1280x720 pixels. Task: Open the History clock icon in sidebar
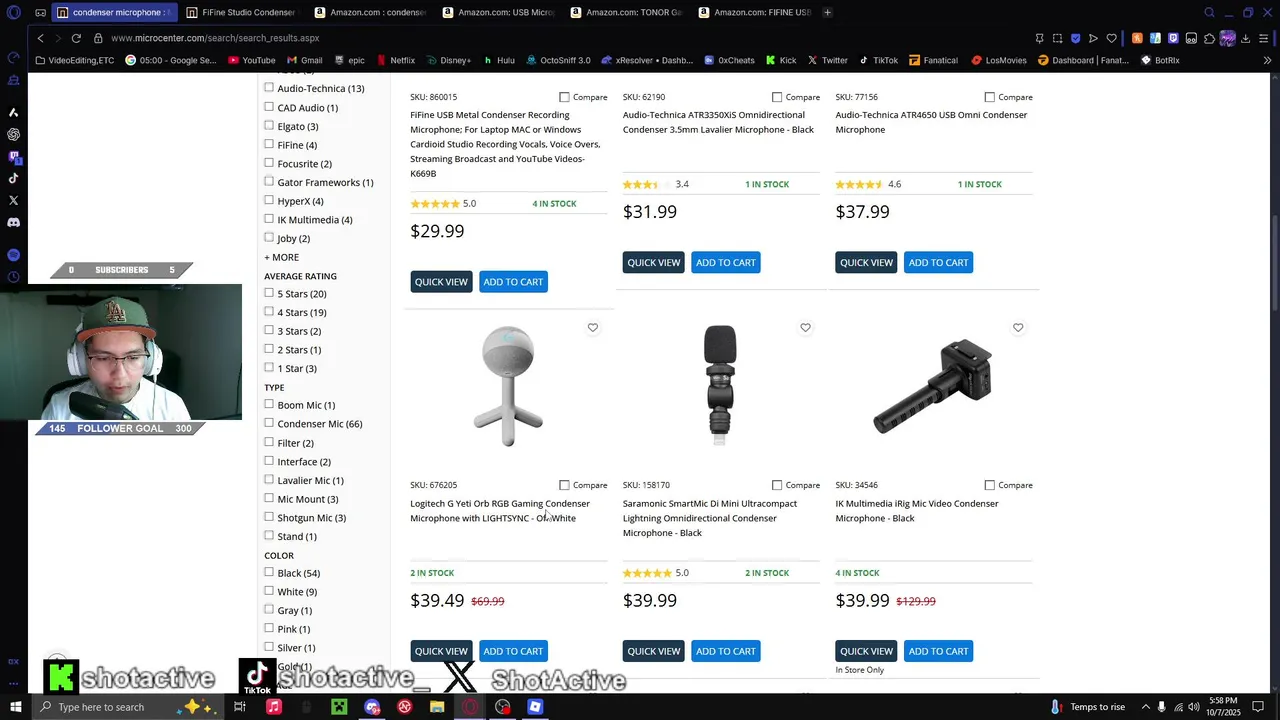[x=14, y=277]
